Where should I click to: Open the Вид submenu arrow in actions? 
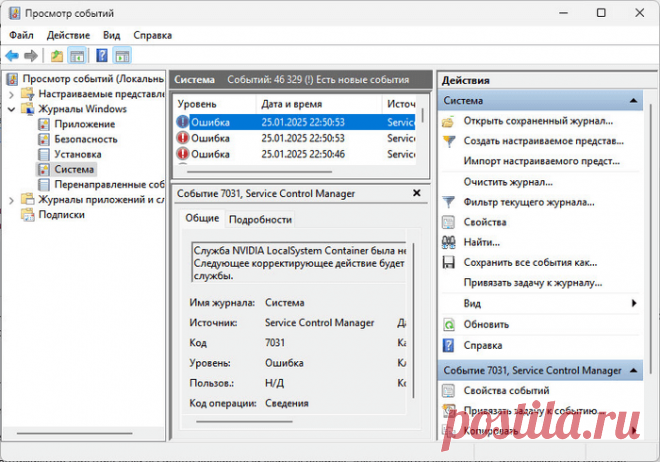point(634,303)
